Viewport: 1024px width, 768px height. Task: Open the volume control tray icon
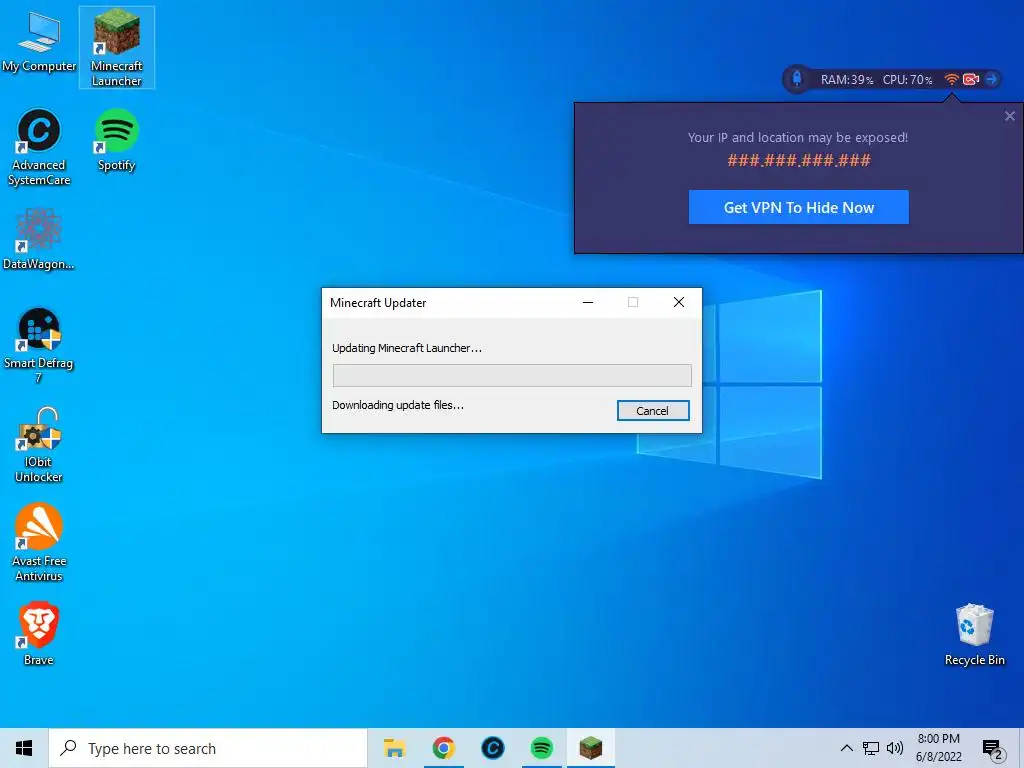coord(895,748)
